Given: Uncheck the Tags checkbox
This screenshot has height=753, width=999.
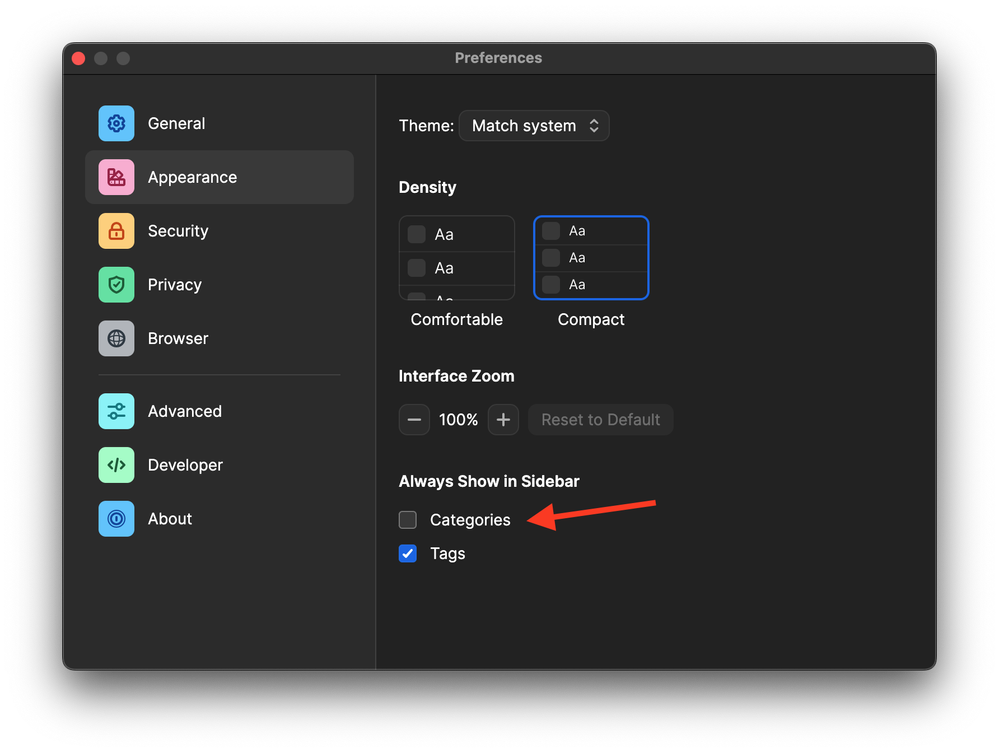Looking at the screenshot, I should pyautogui.click(x=408, y=554).
